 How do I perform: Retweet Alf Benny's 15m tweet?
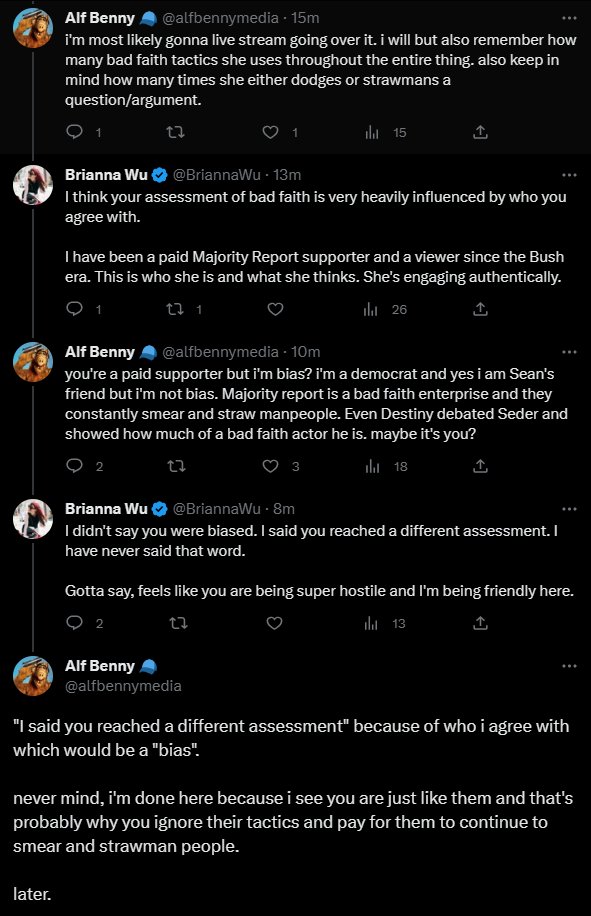tap(175, 132)
